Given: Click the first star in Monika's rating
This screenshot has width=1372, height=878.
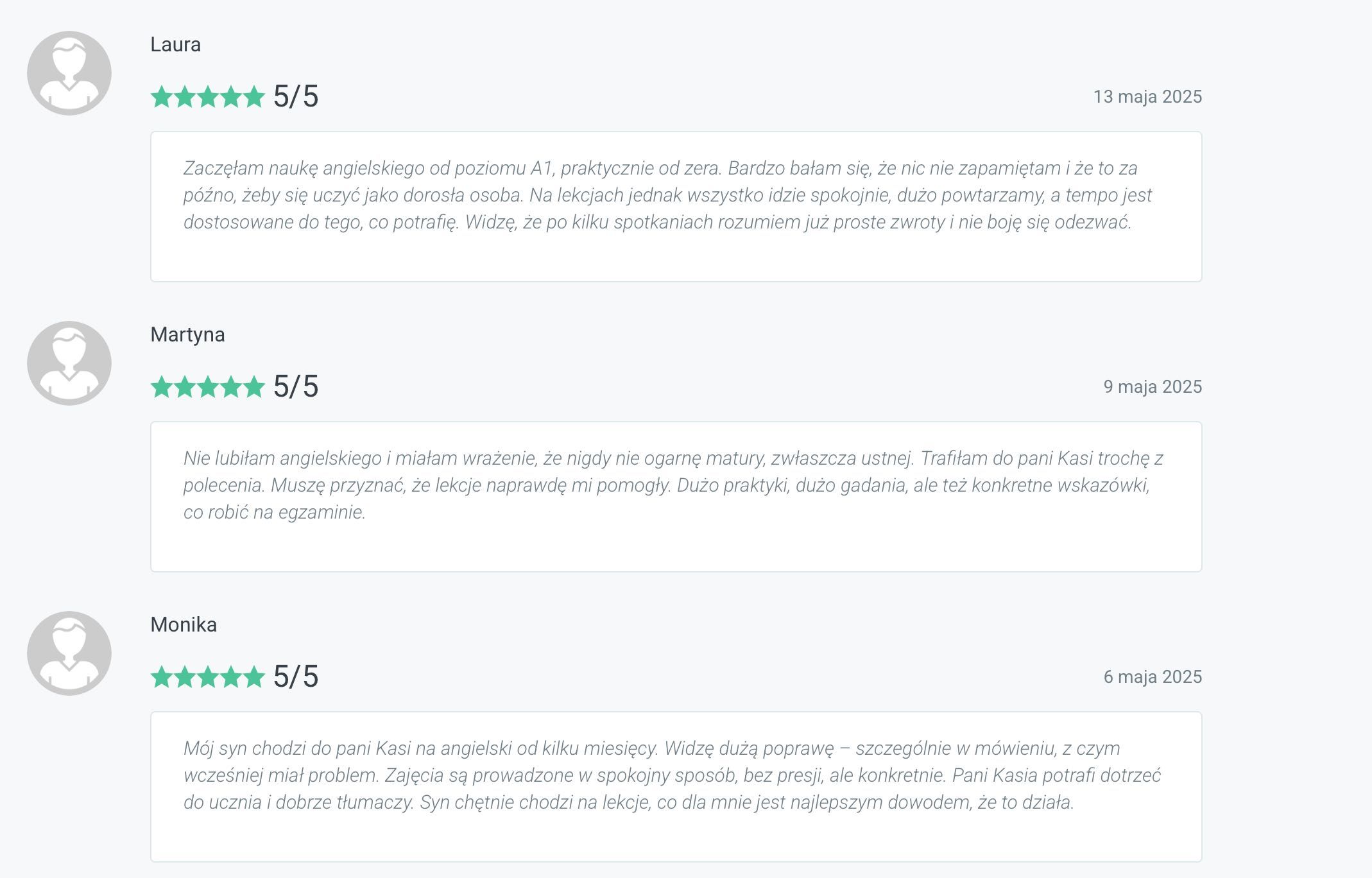Looking at the screenshot, I should (162, 677).
